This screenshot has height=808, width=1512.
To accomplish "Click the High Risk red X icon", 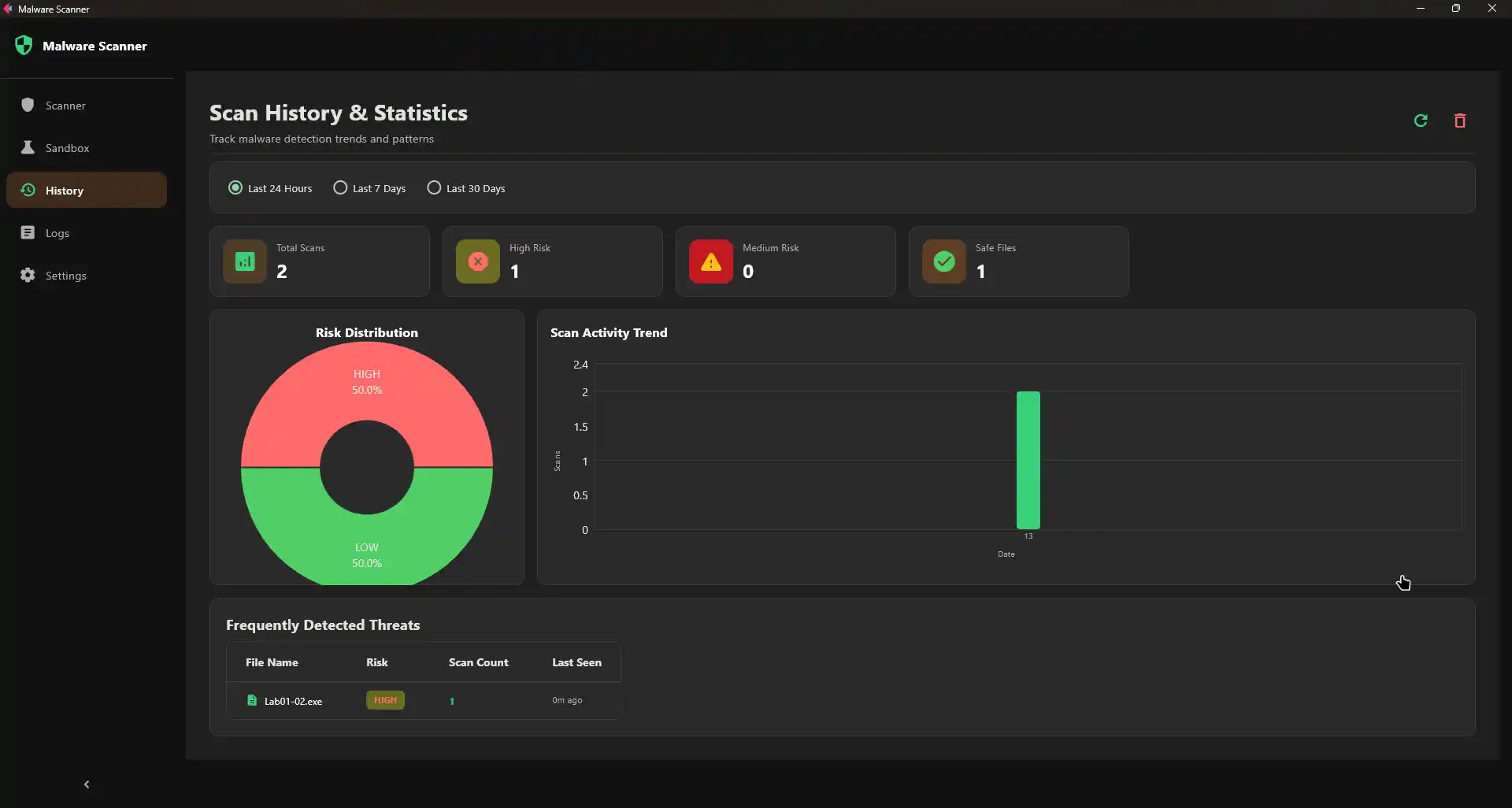I will [476, 261].
